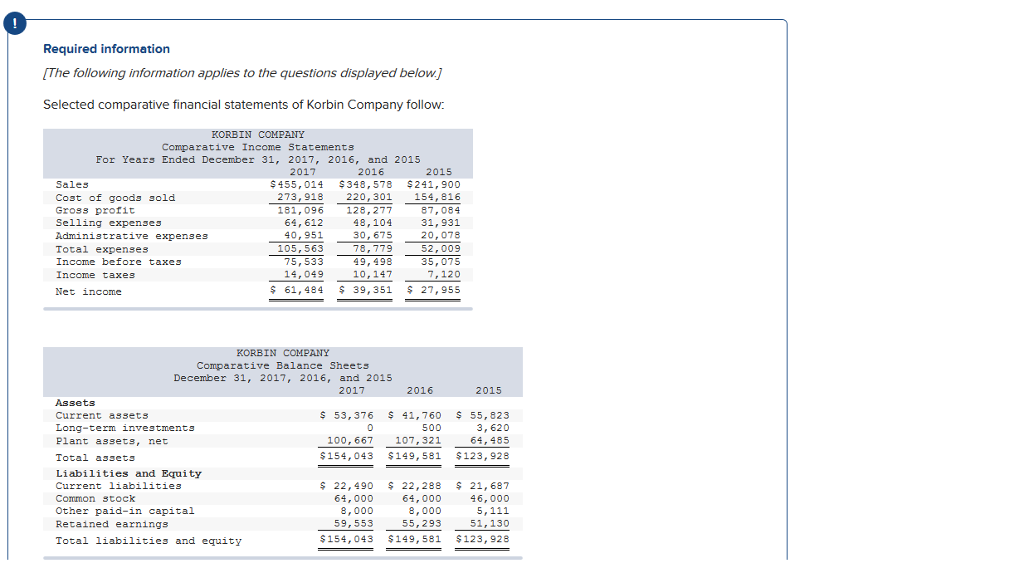Click the bold 'Assets' section heading
This screenshot has width=1024, height=568.
(75, 403)
